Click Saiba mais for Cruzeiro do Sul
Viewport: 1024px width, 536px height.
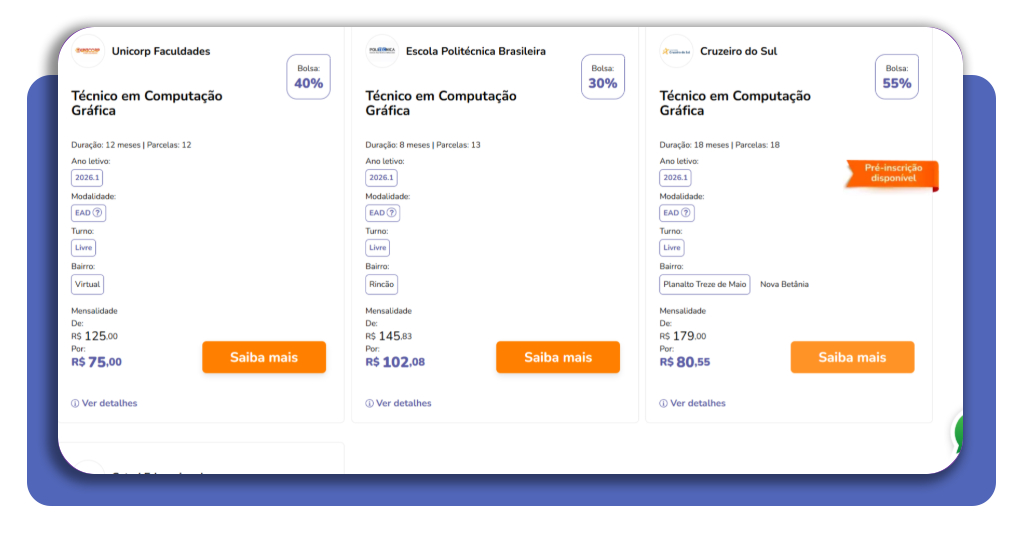click(x=852, y=357)
